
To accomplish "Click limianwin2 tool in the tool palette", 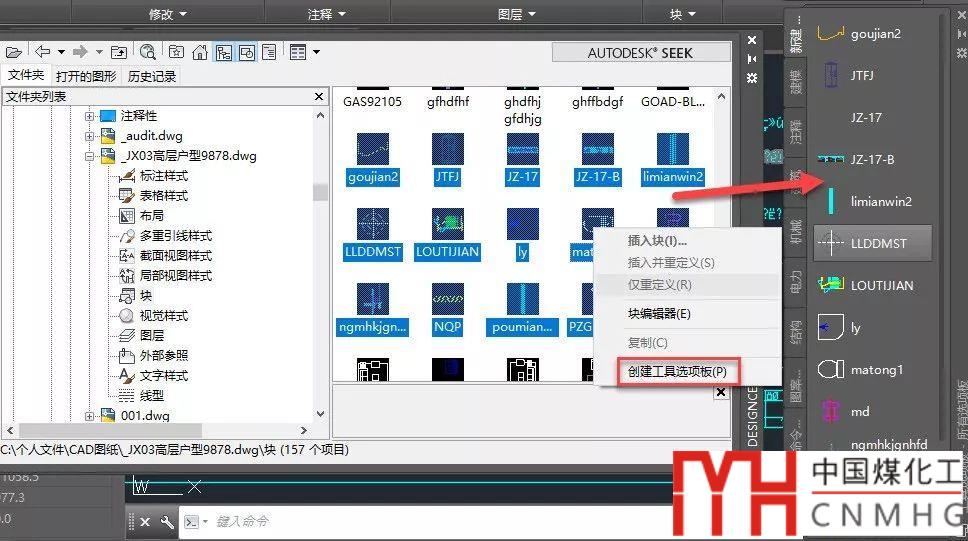I will (x=872, y=201).
